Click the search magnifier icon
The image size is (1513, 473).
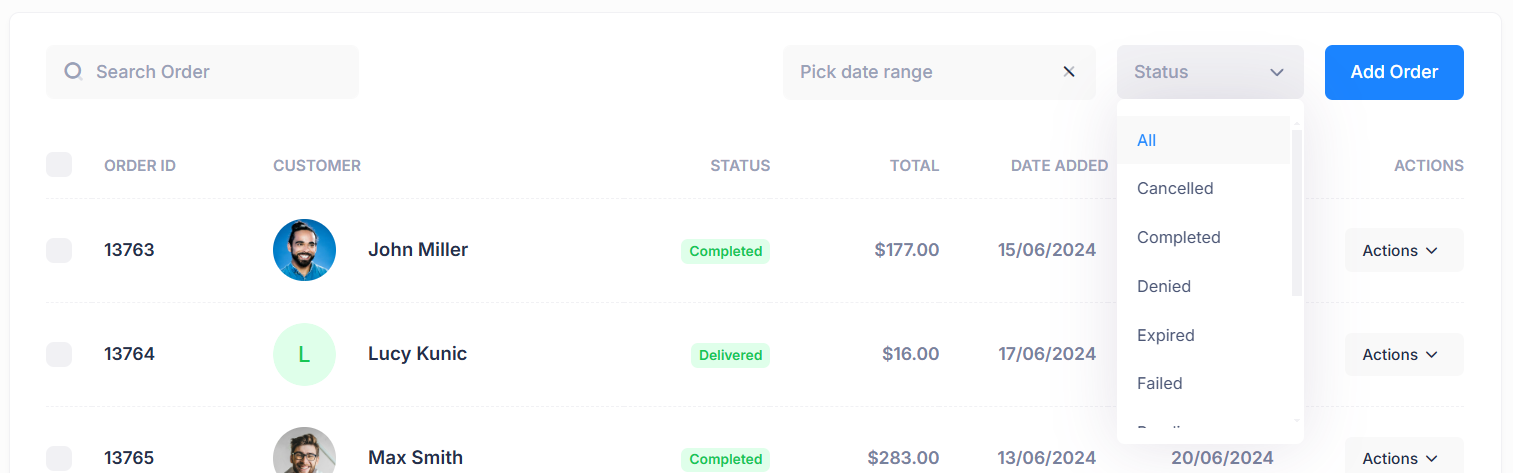click(73, 72)
